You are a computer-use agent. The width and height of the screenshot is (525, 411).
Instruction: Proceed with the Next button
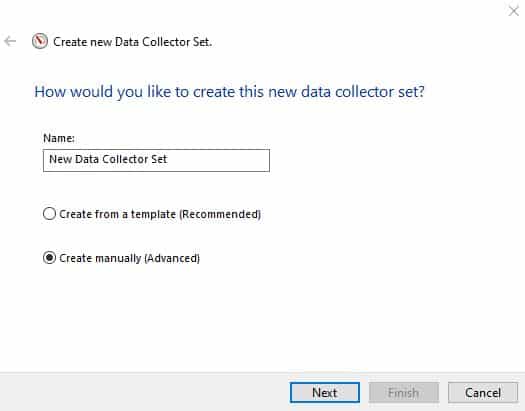325,392
